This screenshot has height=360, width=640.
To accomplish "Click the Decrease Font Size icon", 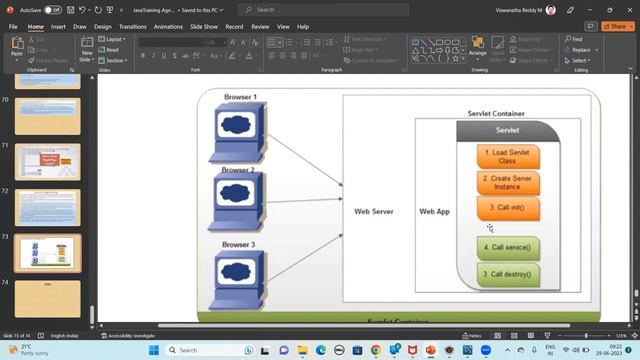I will click(243, 42).
